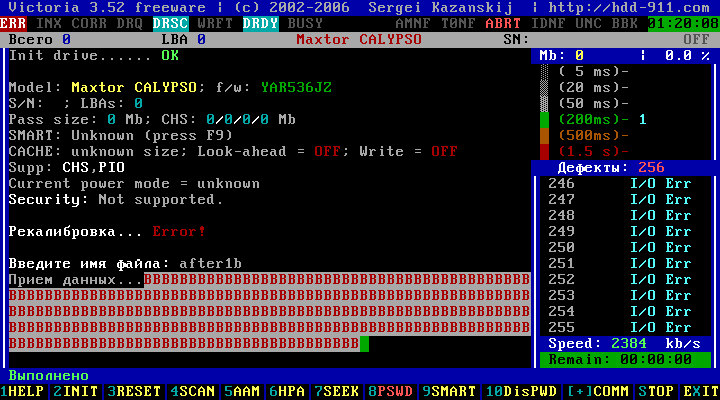Select defect row 254 I/O Err

620,311
